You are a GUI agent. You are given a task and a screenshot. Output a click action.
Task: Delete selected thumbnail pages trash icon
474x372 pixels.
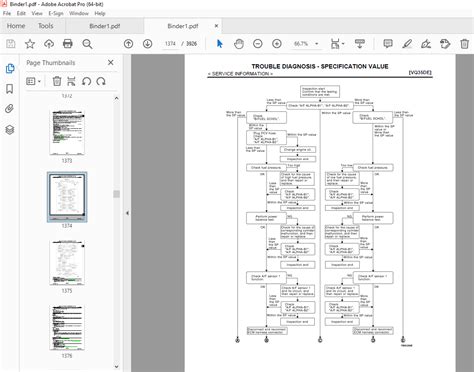coord(57,81)
